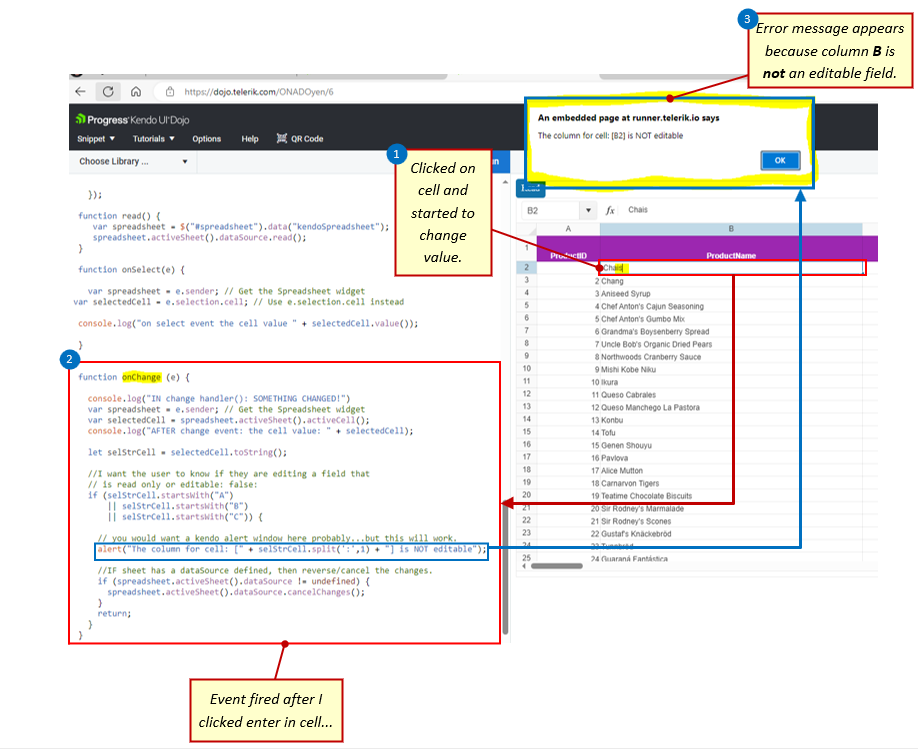Click the Load button above the spreadsheet
The width and height of the screenshot is (918, 749).
(x=530, y=188)
